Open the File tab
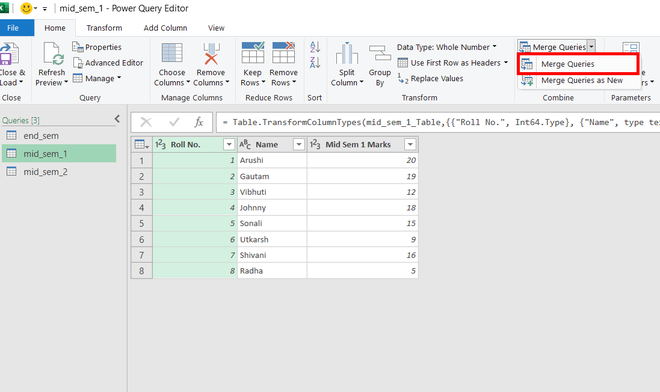The height and width of the screenshot is (392, 660). pos(13,28)
